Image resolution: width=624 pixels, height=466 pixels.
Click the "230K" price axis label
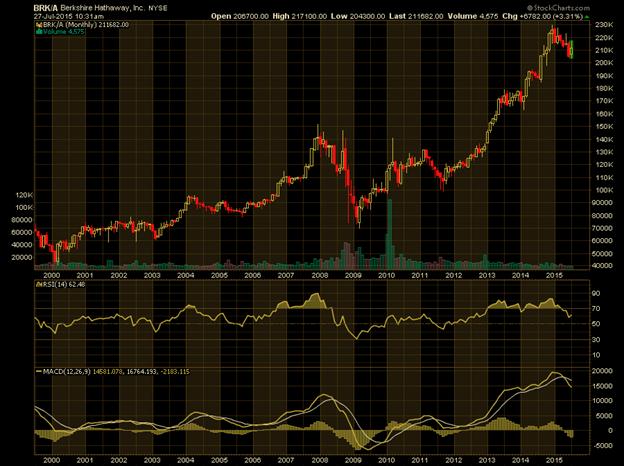click(604, 25)
